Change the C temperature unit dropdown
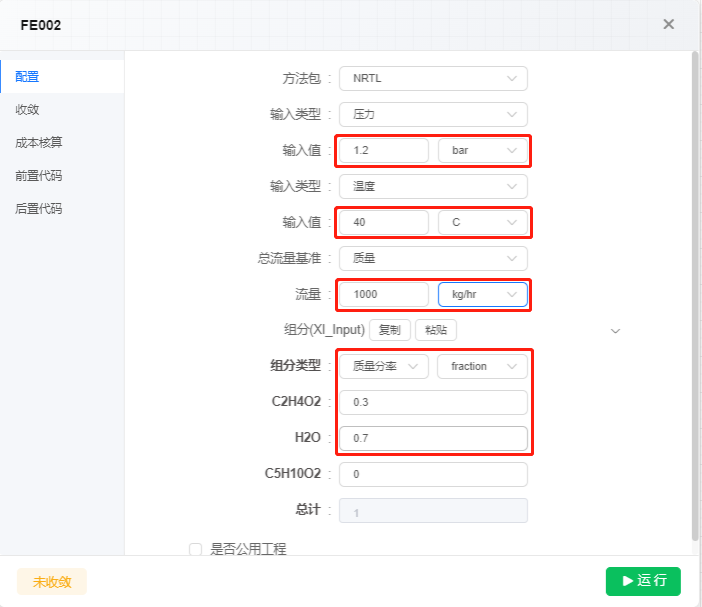The height and width of the screenshot is (607, 702). tap(483, 222)
